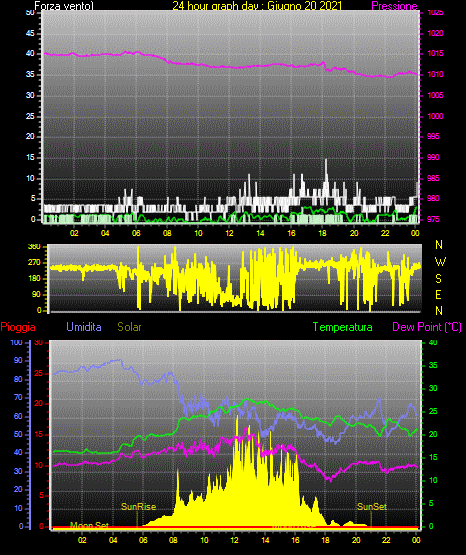The width and height of the screenshot is (466, 555).
Task: Click the Pioggia legend label
Action: coord(18,327)
